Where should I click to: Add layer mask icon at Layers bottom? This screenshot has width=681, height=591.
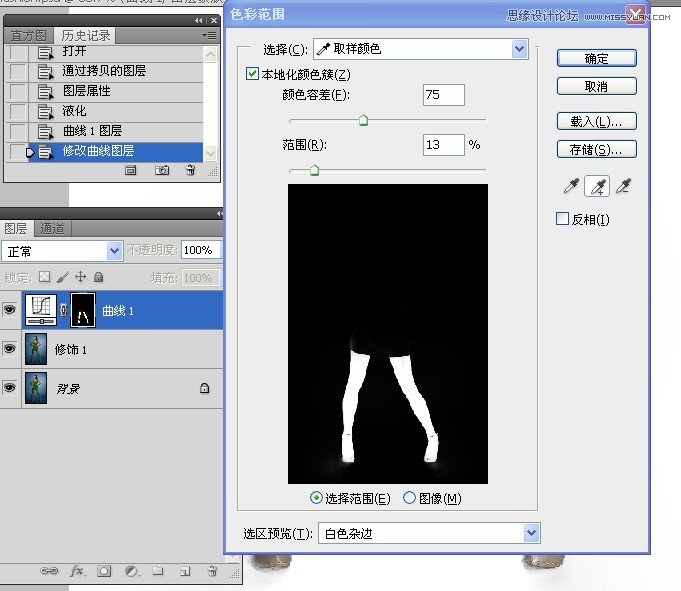tap(104, 571)
